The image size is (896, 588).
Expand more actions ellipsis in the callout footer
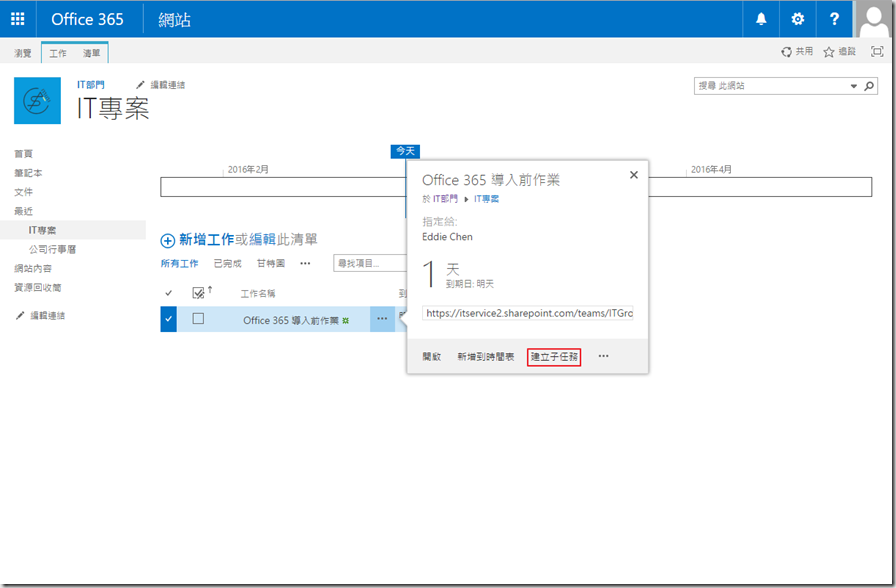click(603, 357)
